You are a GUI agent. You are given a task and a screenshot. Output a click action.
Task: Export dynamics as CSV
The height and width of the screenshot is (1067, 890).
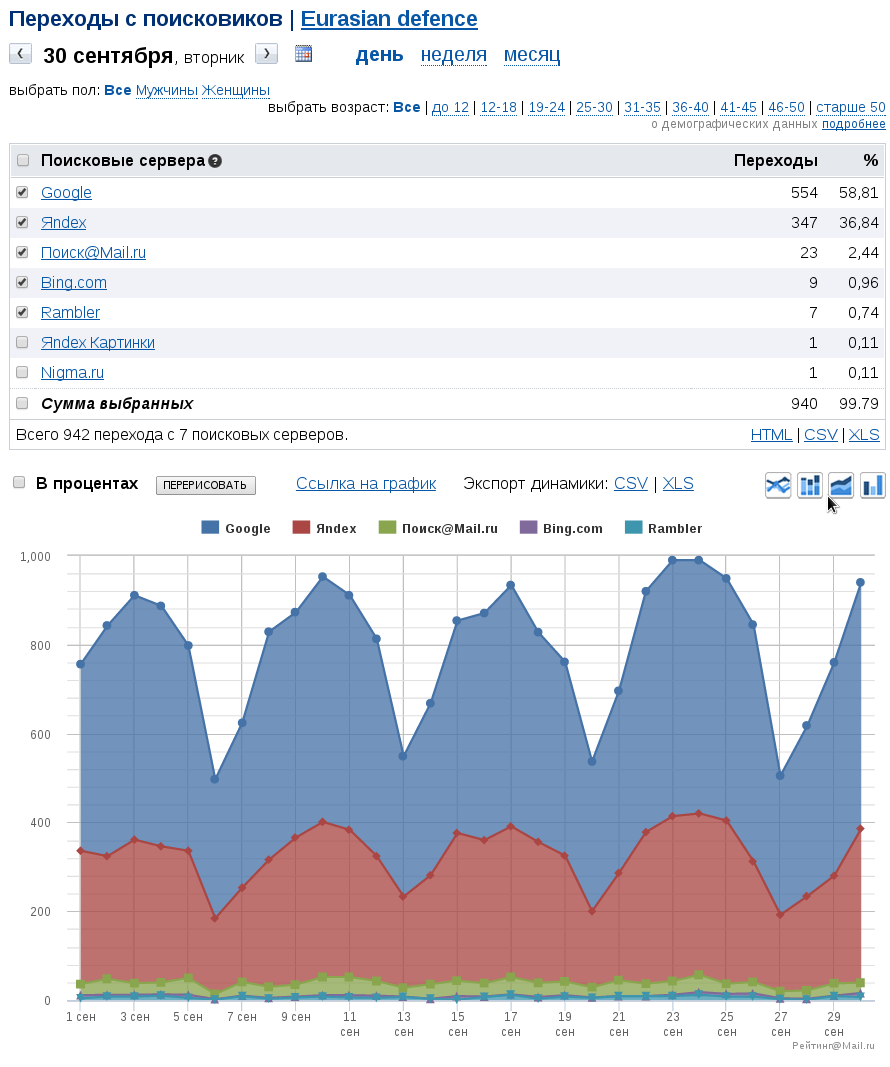631,484
